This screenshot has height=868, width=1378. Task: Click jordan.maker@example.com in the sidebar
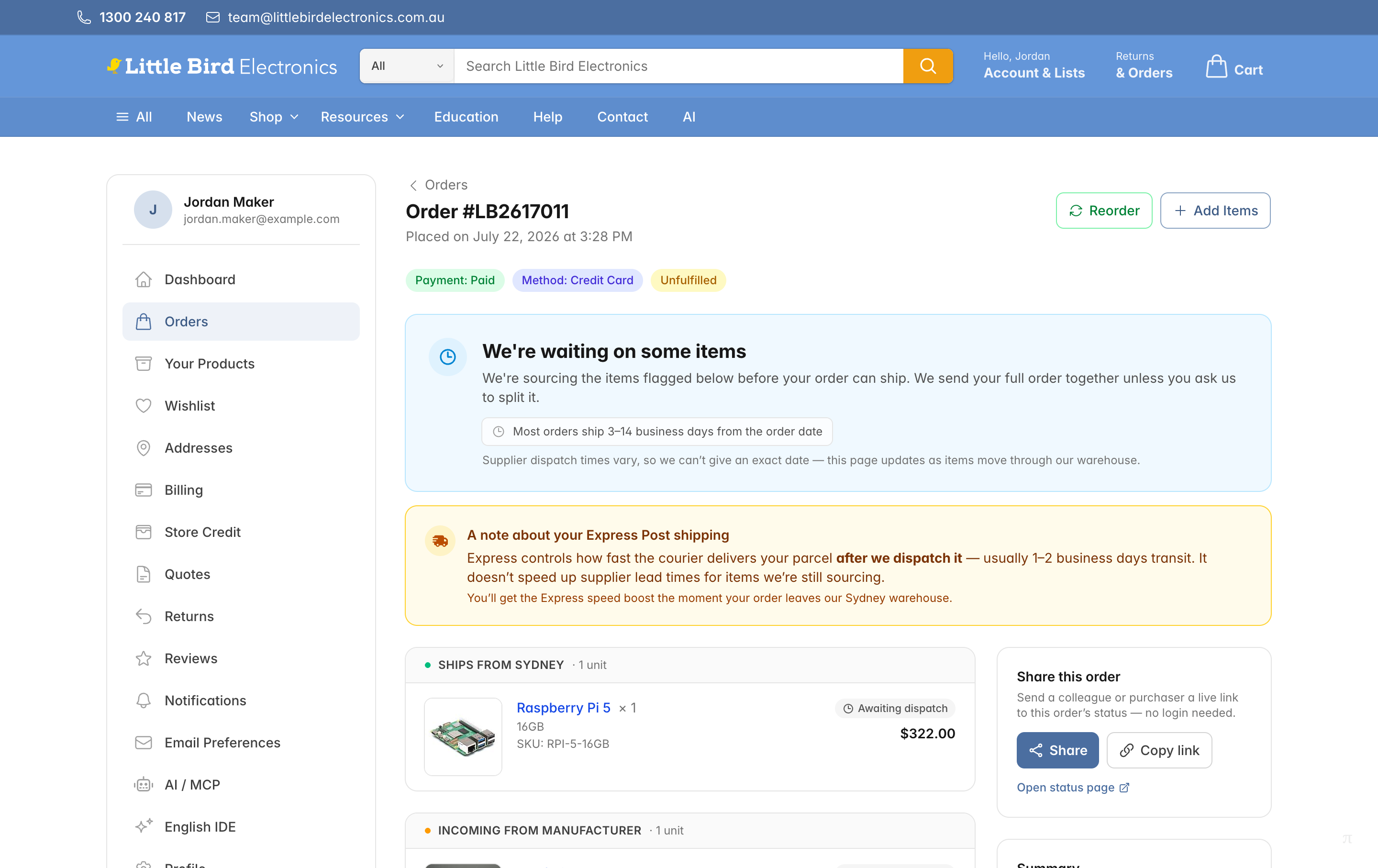pos(262,219)
